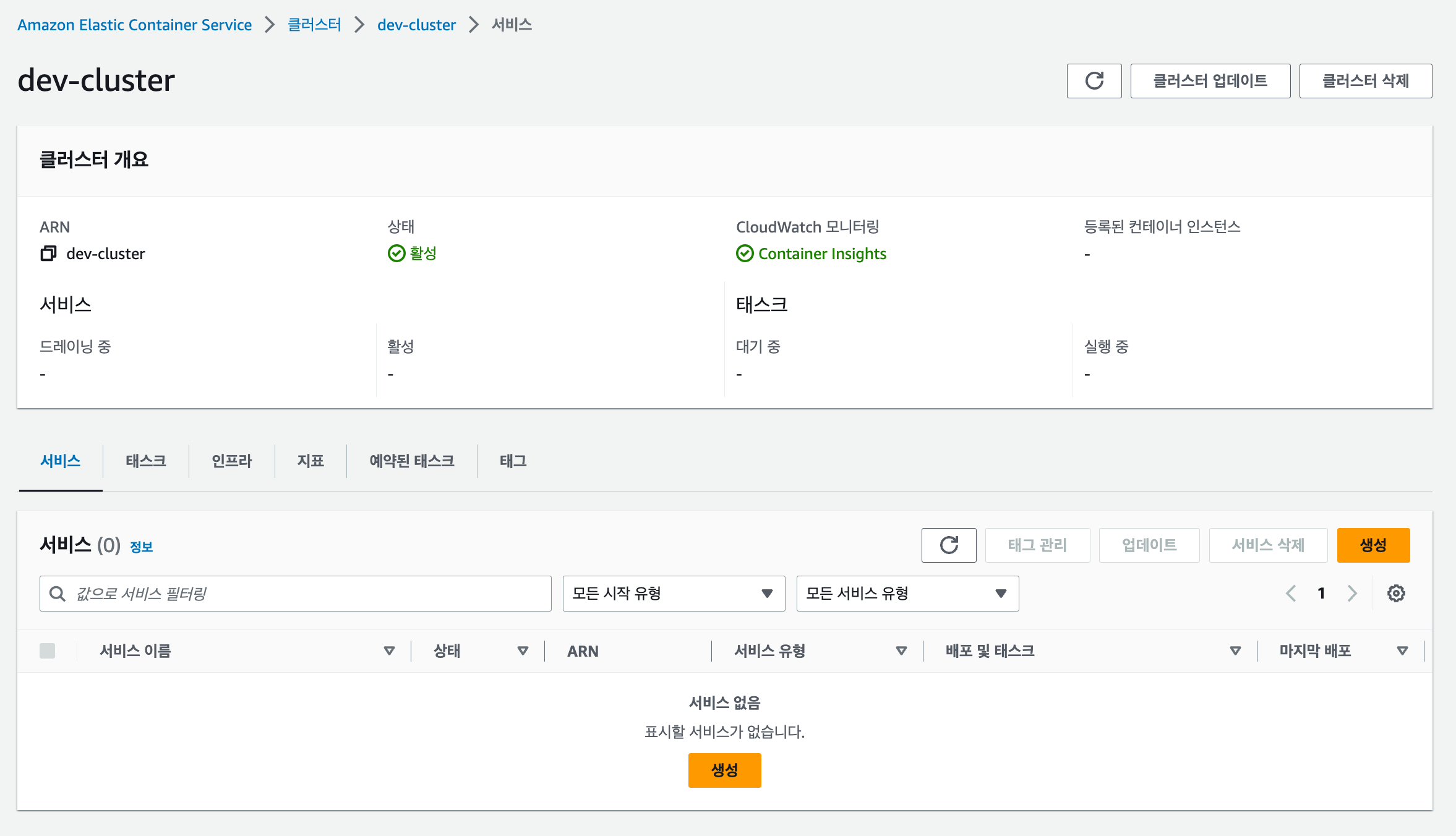
Task: Toggle the select-all services checkbox
Action: click(x=48, y=650)
